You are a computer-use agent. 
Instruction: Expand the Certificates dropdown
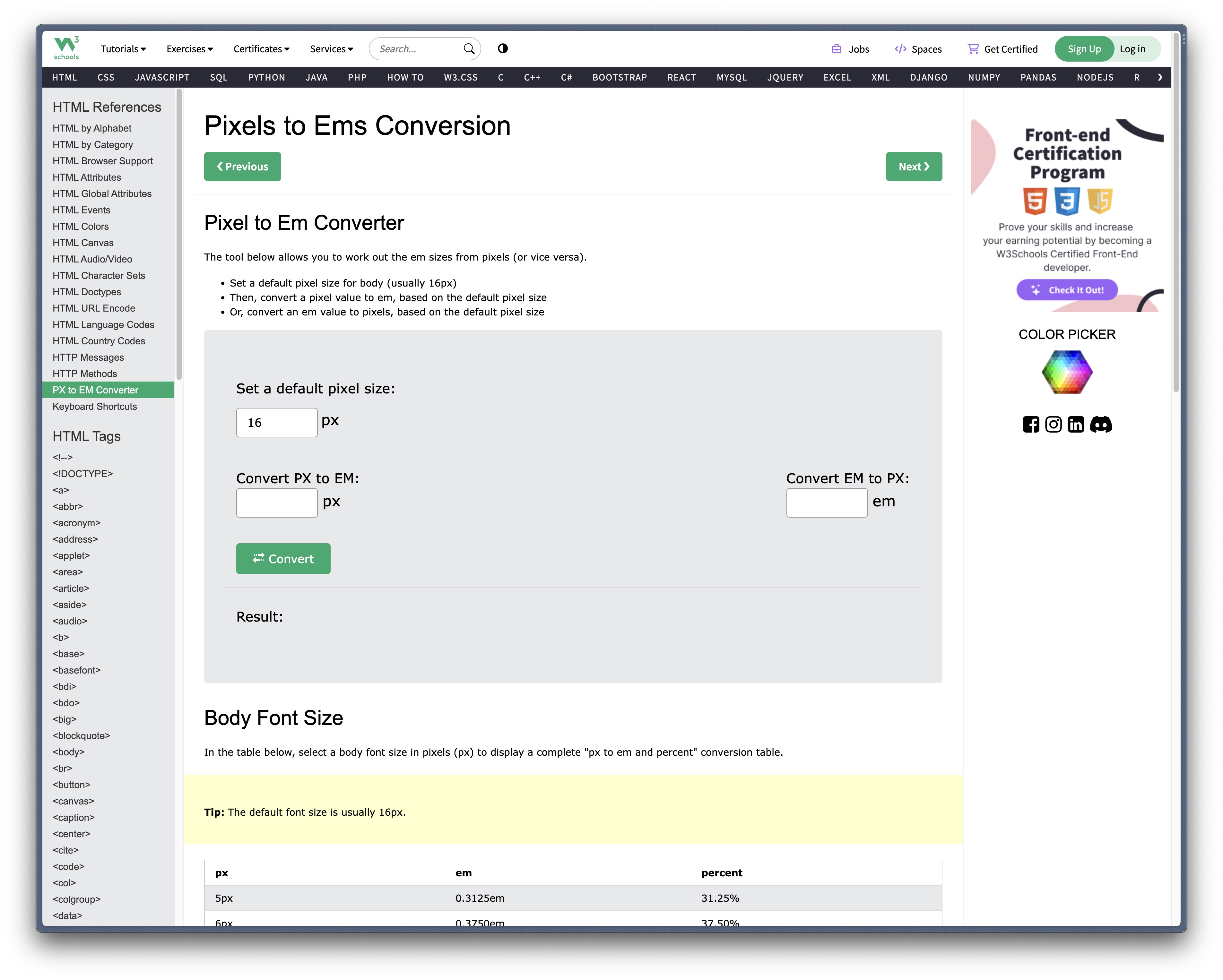tap(261, 49)
